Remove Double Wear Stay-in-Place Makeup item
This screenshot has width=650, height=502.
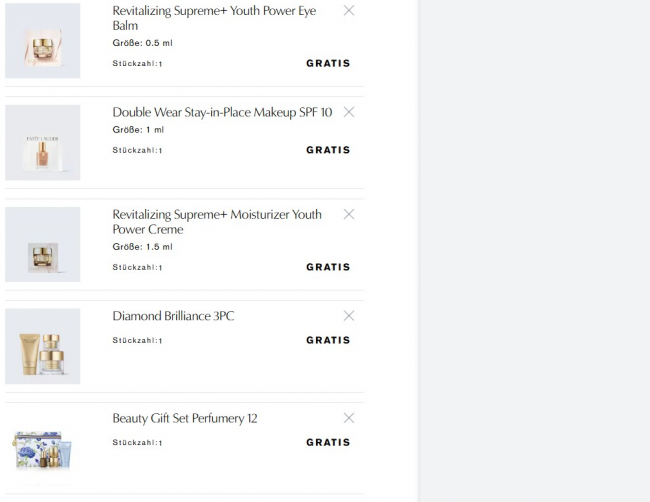click(x=349, y=112)
